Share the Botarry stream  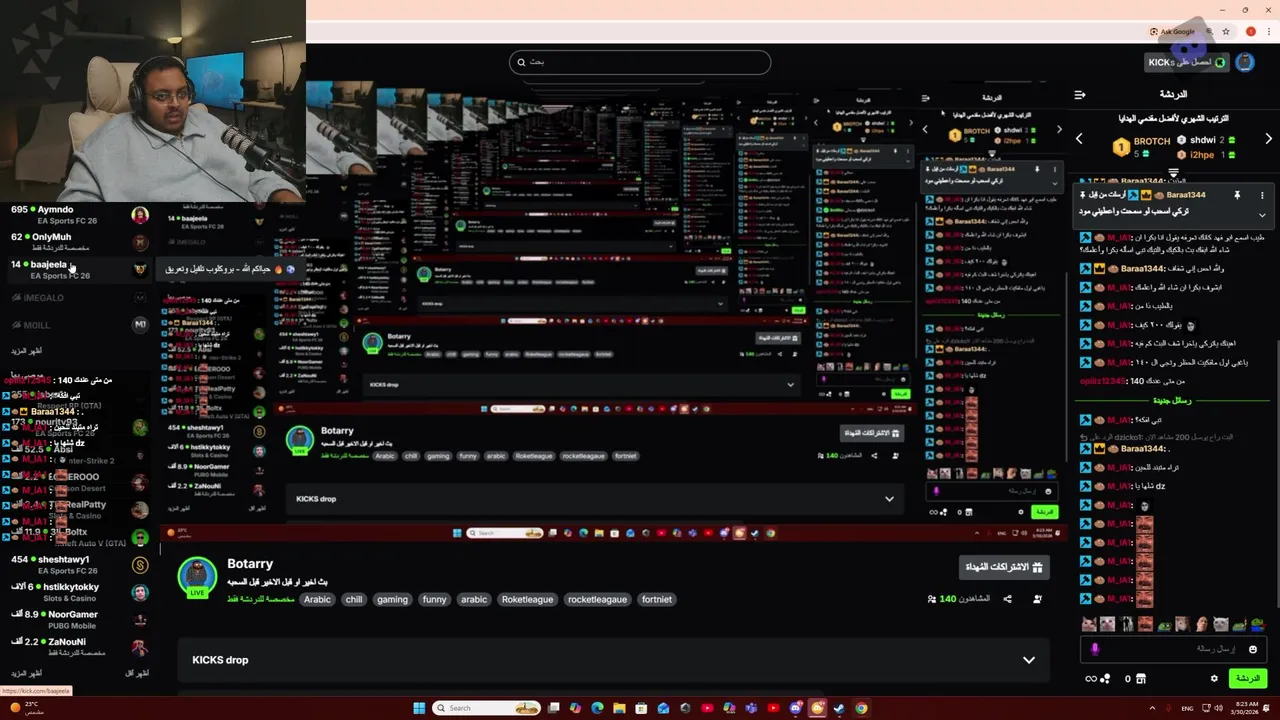pyautogui.click(x=1007, y=599)
